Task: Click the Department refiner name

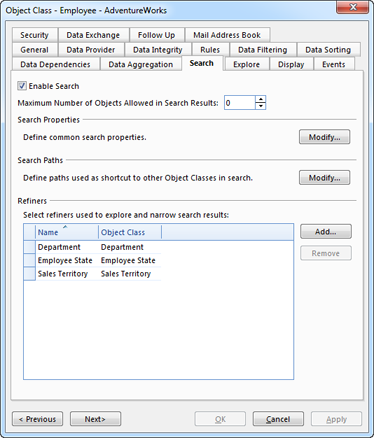Action: (59, 247)
